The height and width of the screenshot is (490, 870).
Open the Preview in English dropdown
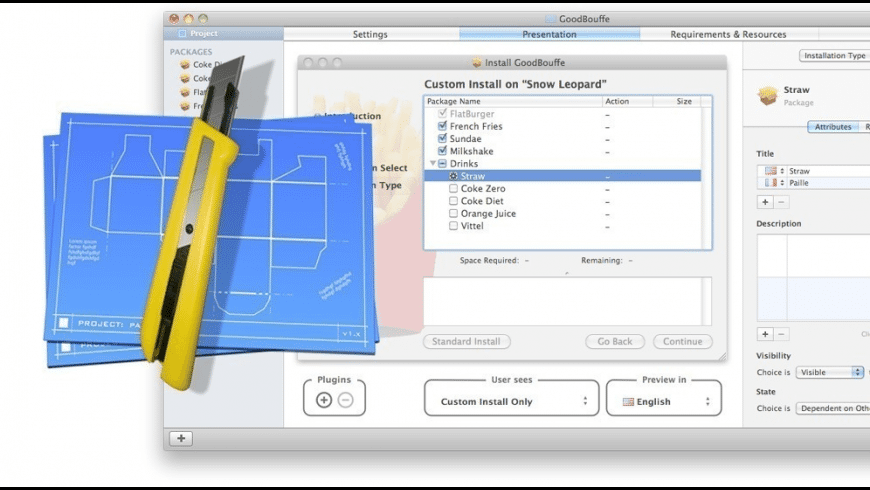(x=665, y=401)
